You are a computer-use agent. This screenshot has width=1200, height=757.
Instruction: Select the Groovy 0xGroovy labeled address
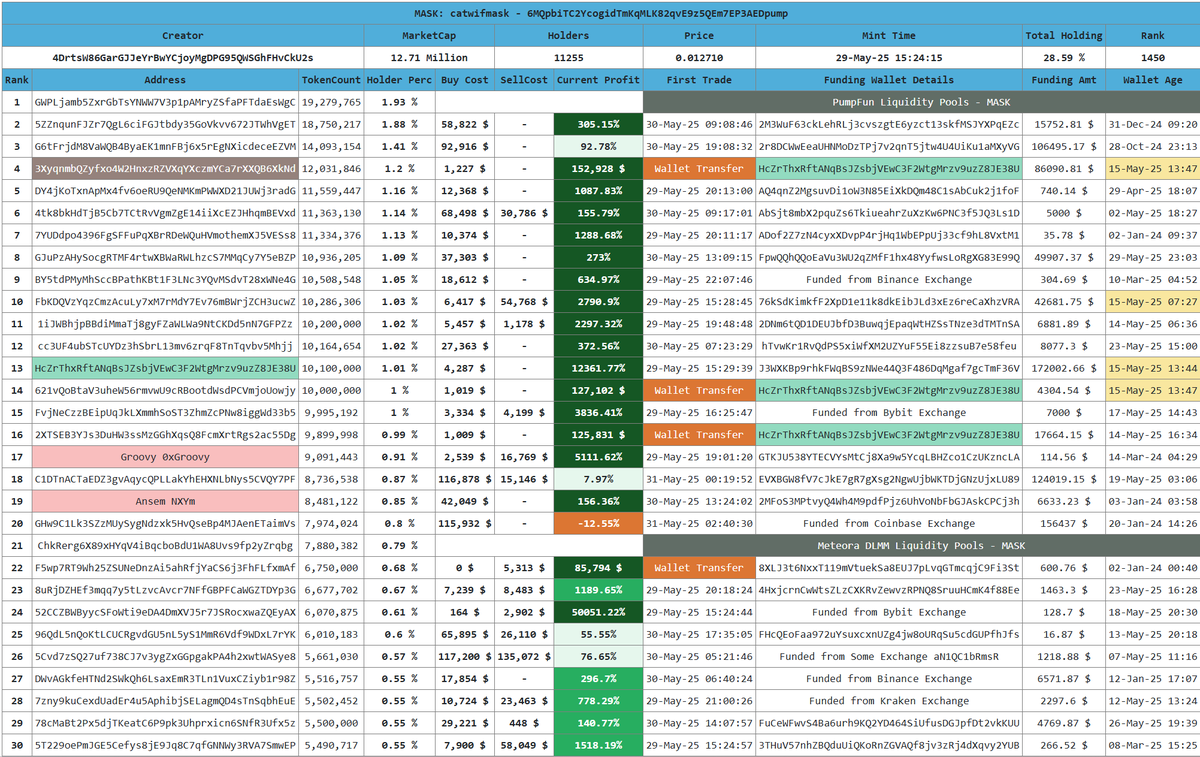165,456
